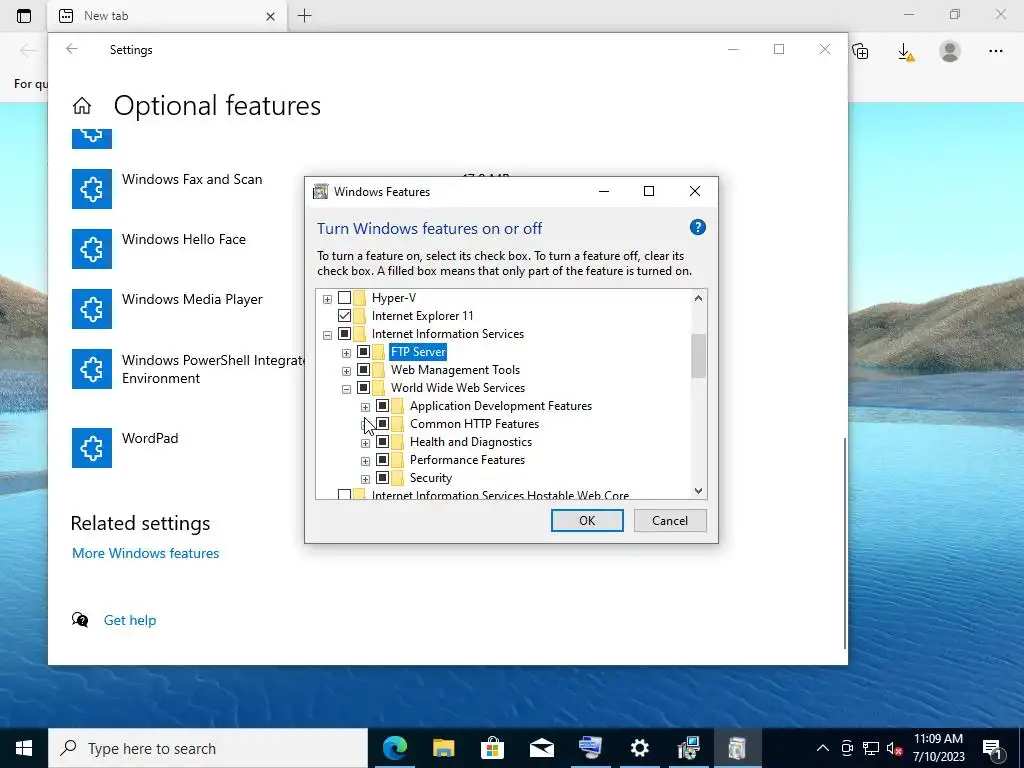Screen dimensions: 1024x768
Task: Open the Get help link
Action: (130, 620)
